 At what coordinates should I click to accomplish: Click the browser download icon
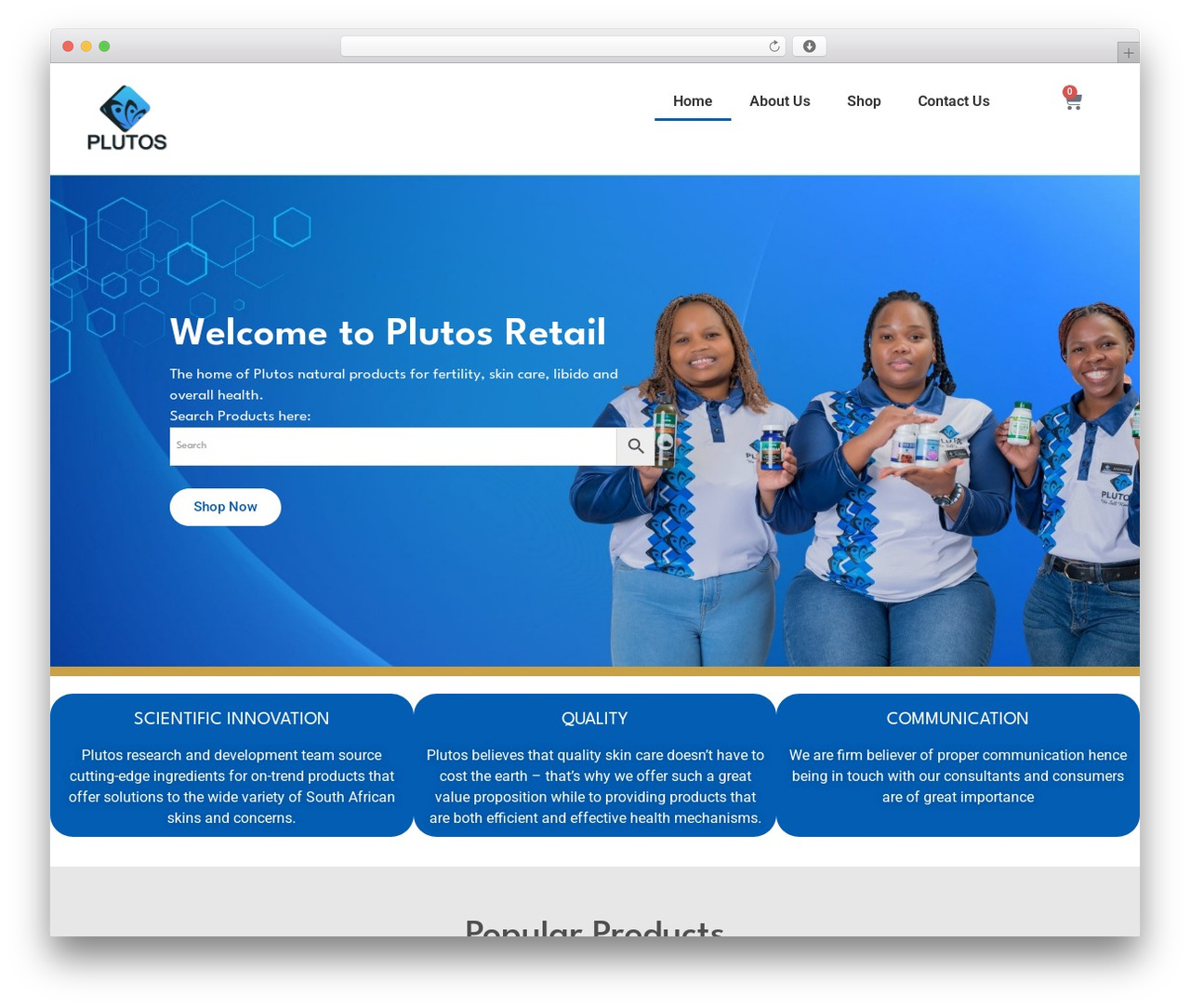tap(809, 46)
